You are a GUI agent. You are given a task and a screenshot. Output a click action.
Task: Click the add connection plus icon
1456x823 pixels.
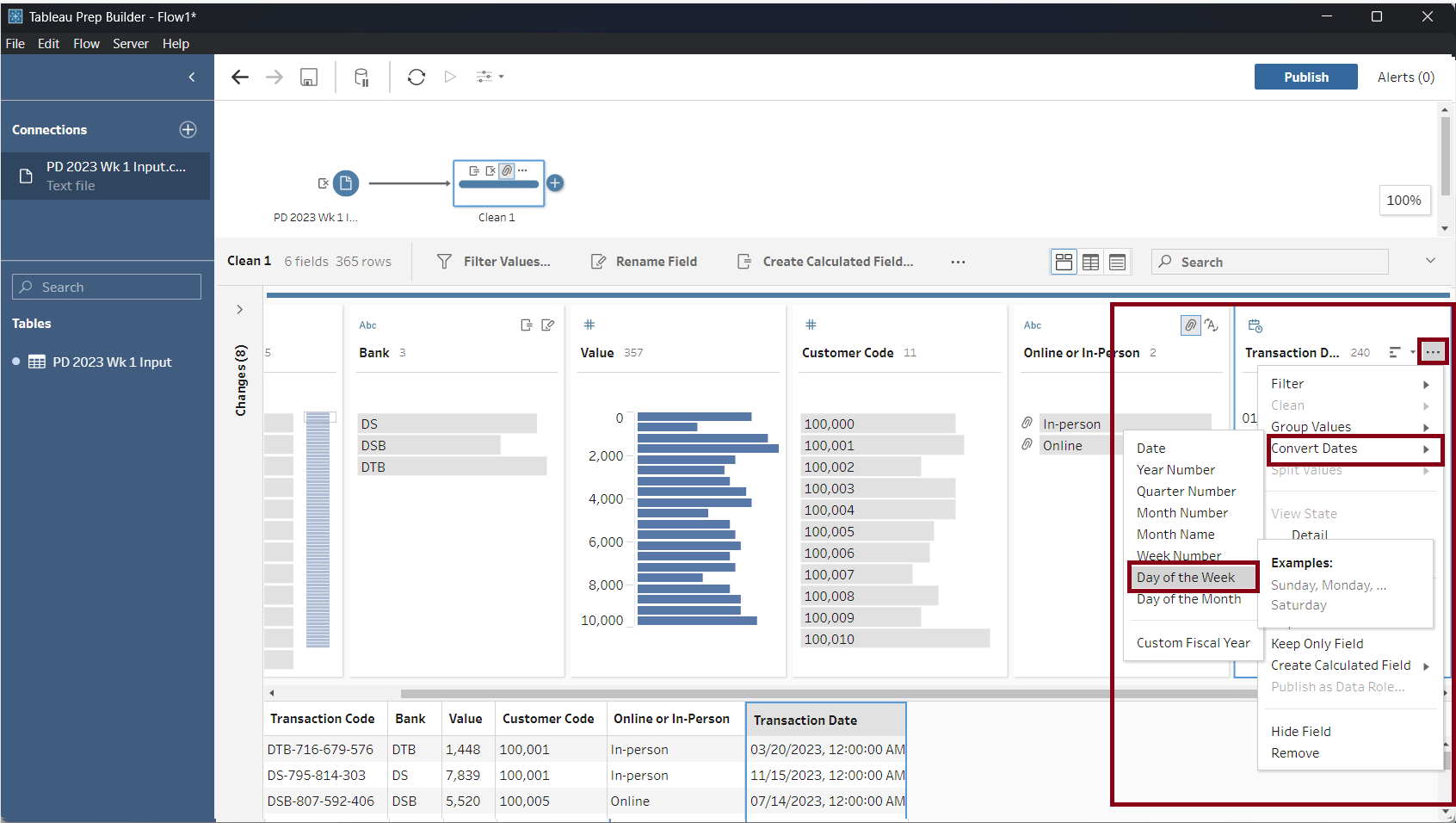[188, 130]
